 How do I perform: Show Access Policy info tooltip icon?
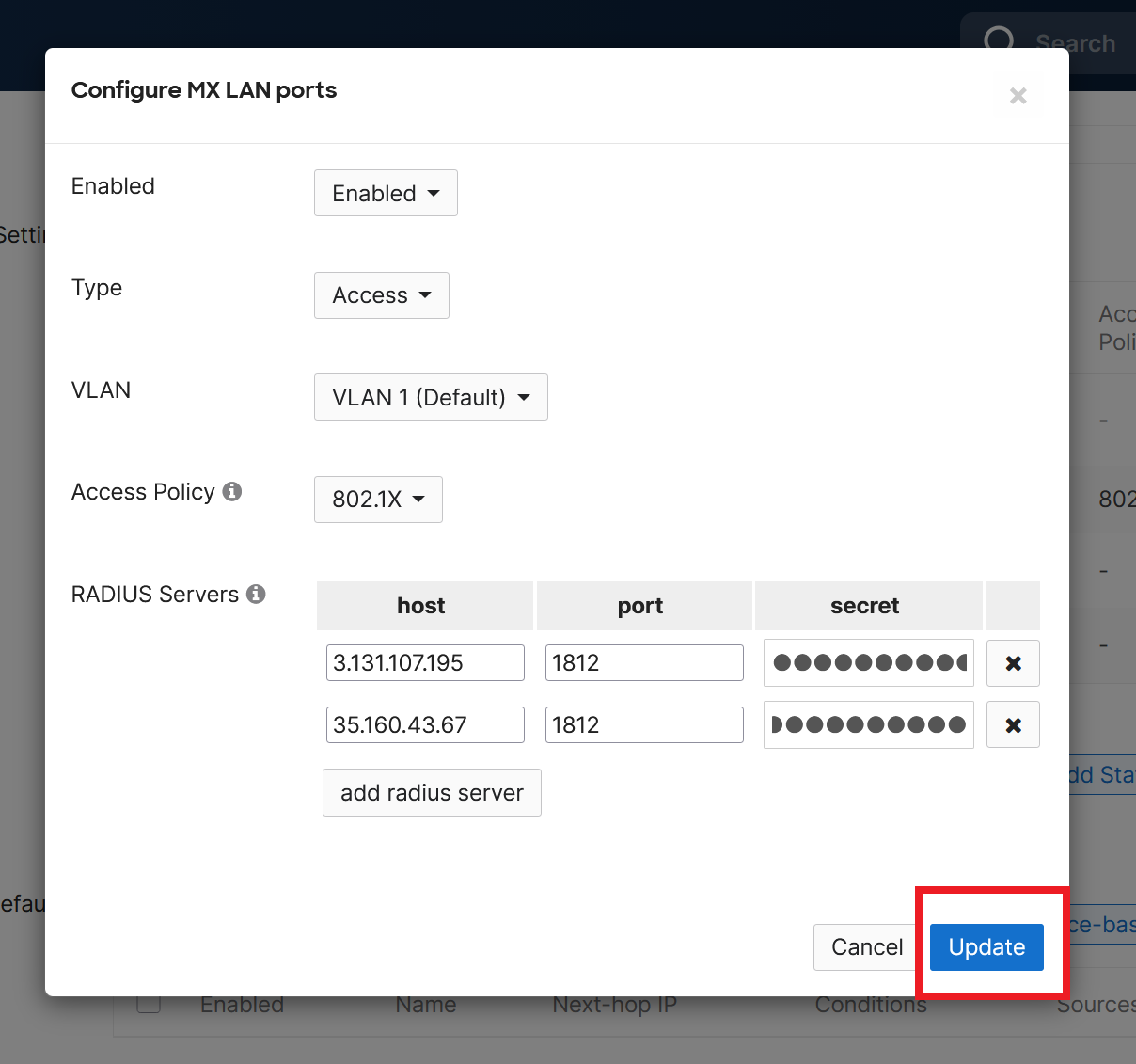point(232,491)
